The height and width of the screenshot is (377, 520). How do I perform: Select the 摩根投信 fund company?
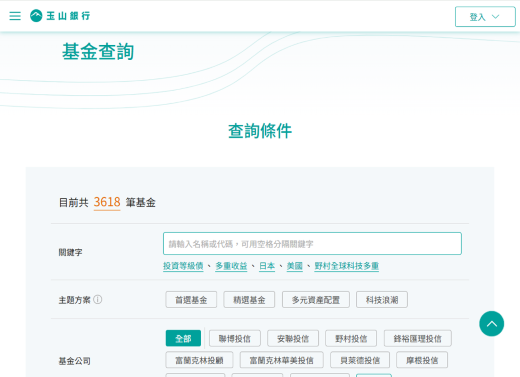point(422,360)
